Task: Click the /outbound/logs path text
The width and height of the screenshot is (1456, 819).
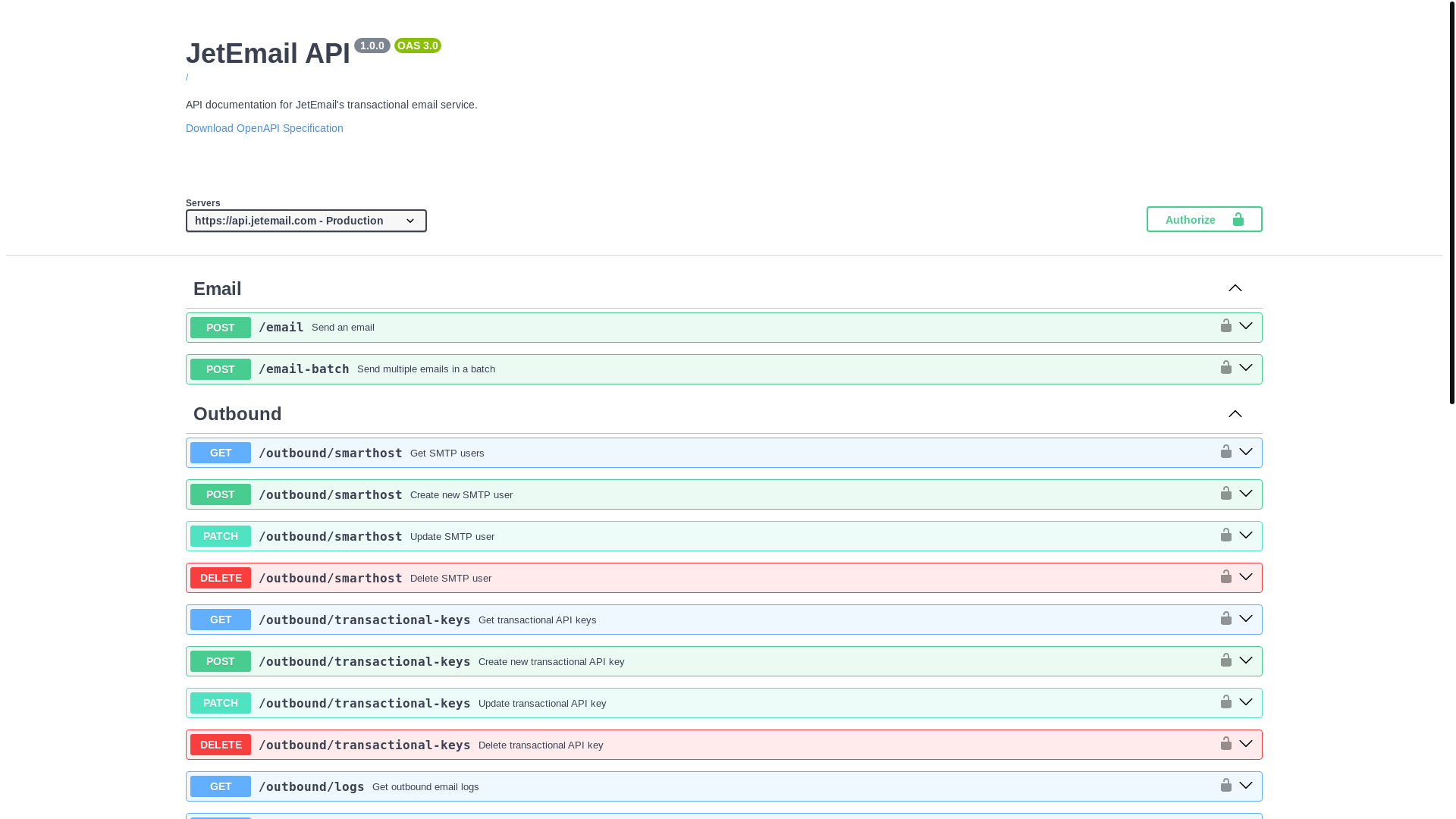Action: point(312,786)
